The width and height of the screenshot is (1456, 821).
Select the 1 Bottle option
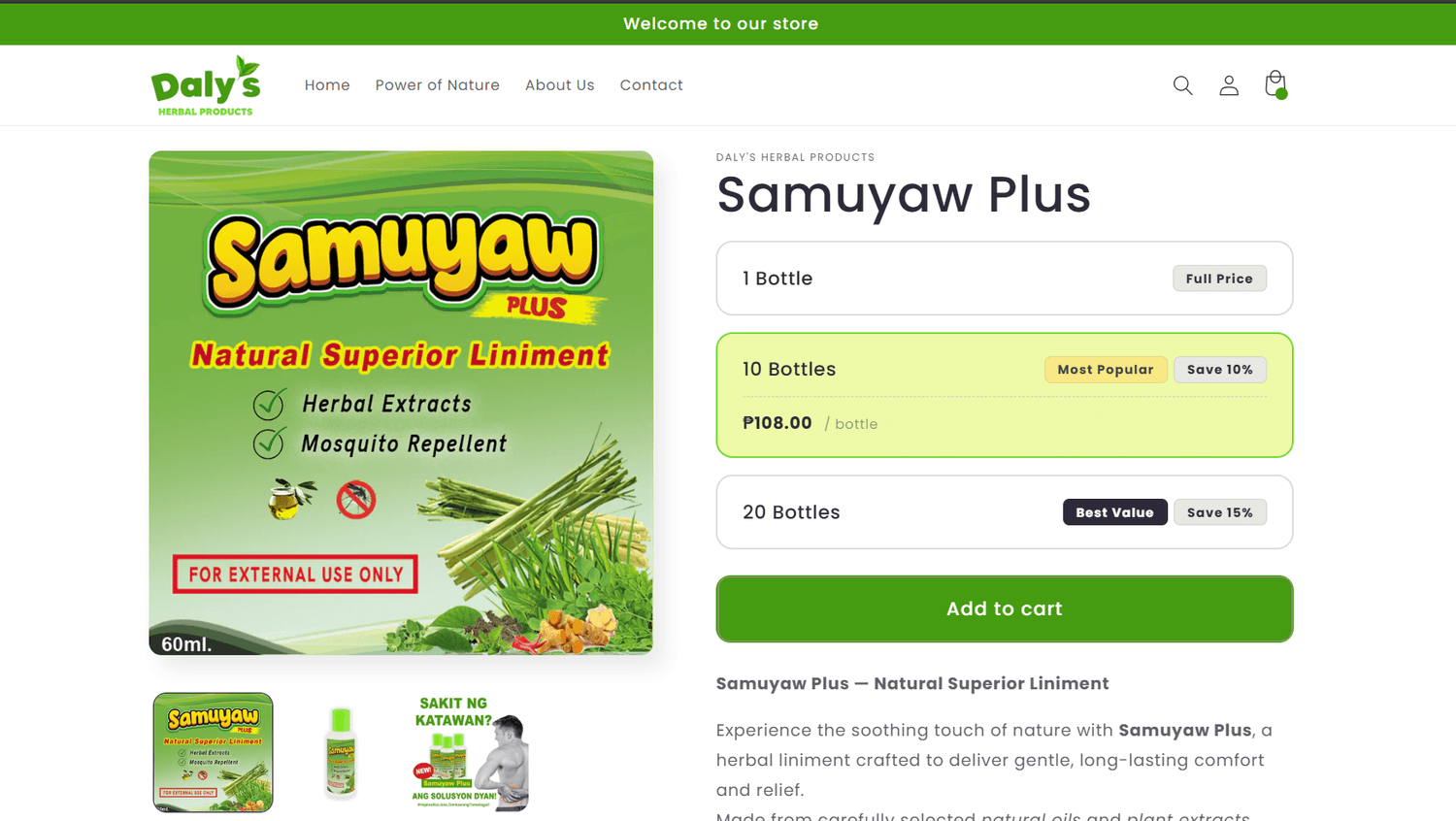coord(1005,279)
